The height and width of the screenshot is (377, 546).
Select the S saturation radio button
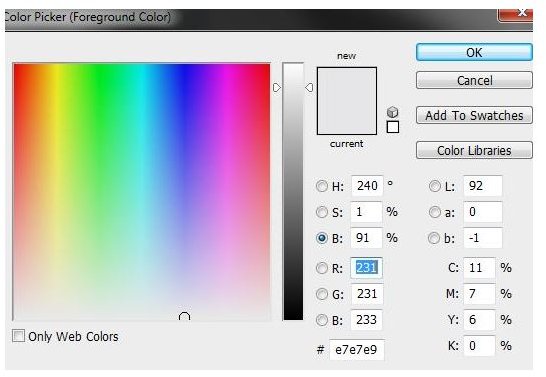click(x=322, y=212)
